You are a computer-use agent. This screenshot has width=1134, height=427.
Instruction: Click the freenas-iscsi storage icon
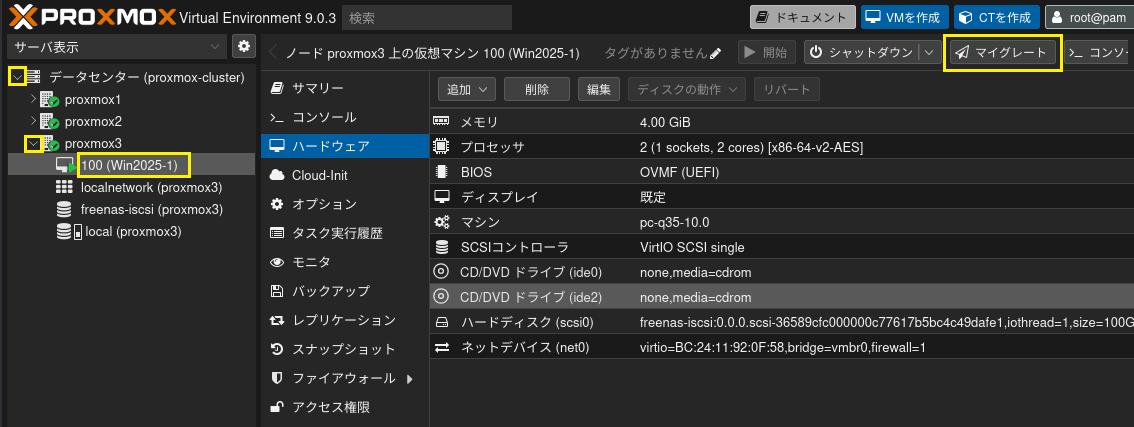64,210
